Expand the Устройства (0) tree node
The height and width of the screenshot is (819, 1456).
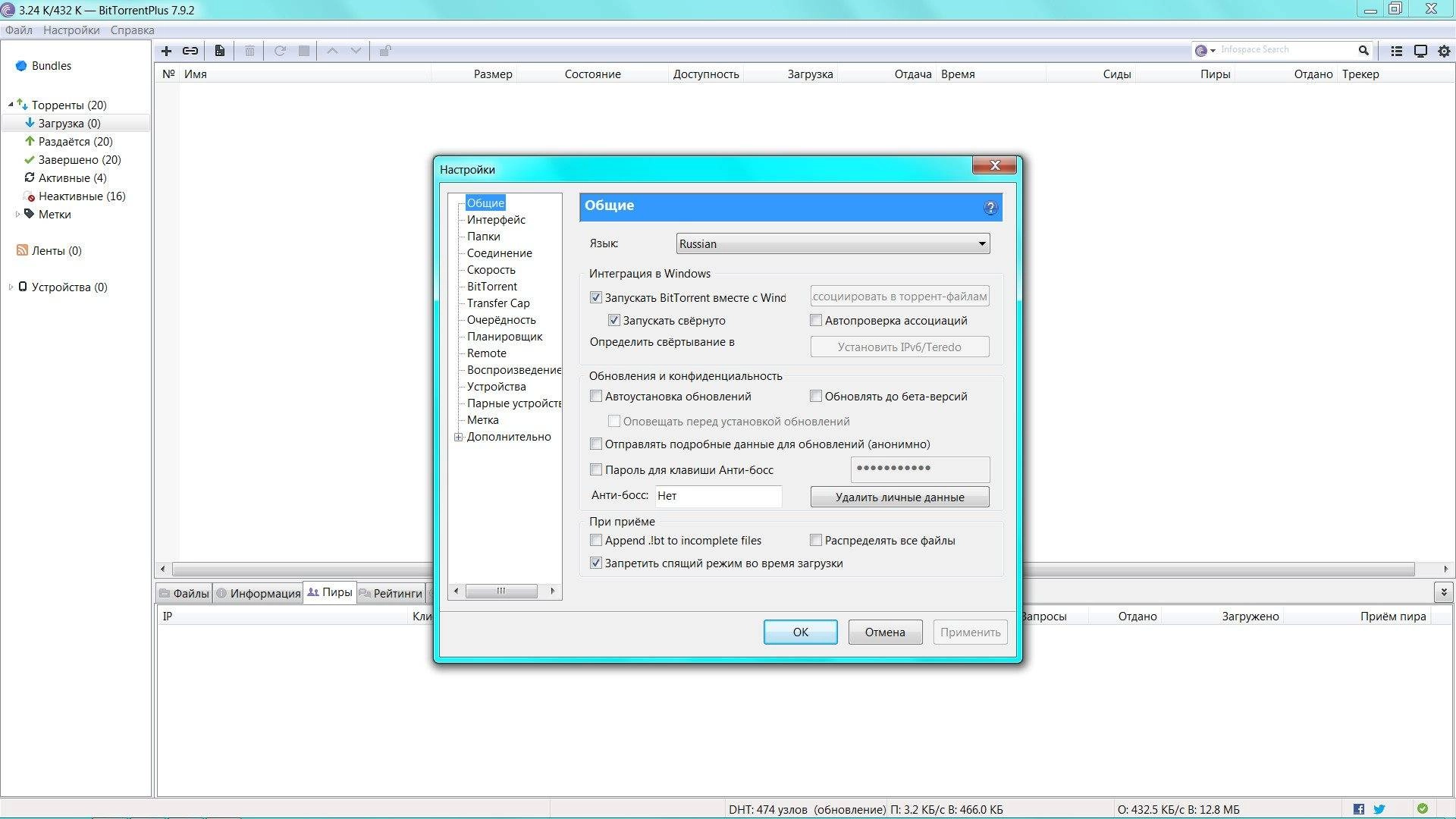click(11, 287)
